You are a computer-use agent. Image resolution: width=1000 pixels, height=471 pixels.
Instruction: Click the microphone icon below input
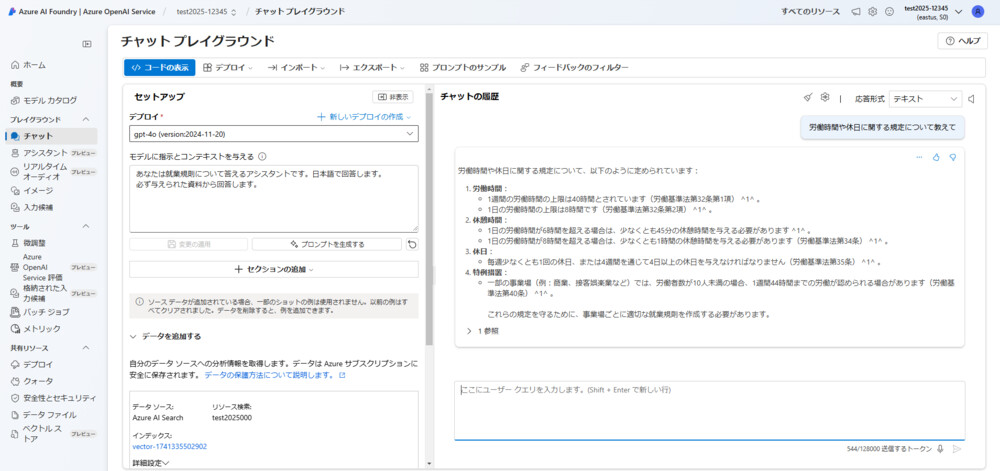(x=940, y=449)
